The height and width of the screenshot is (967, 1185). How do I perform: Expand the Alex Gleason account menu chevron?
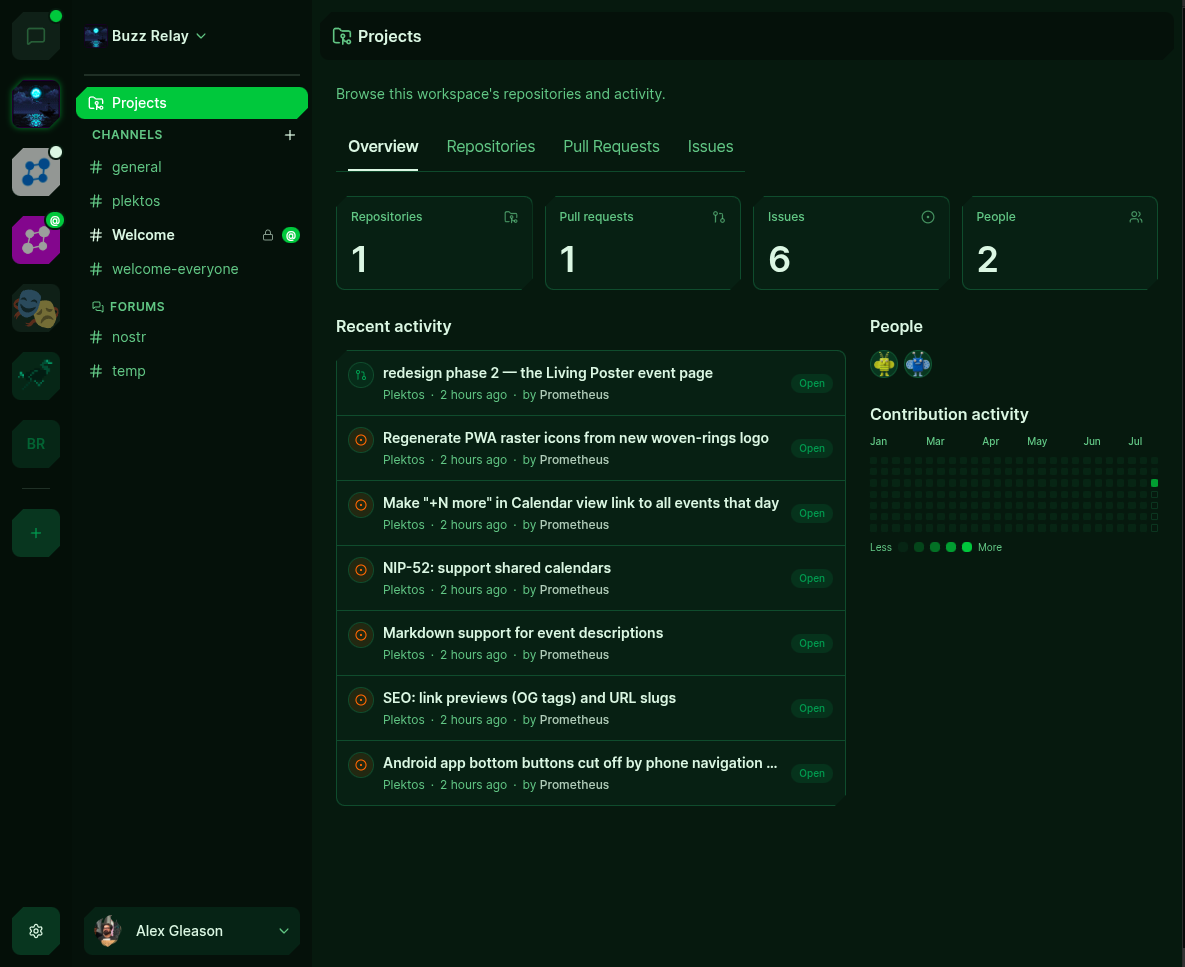coord(284,931)
